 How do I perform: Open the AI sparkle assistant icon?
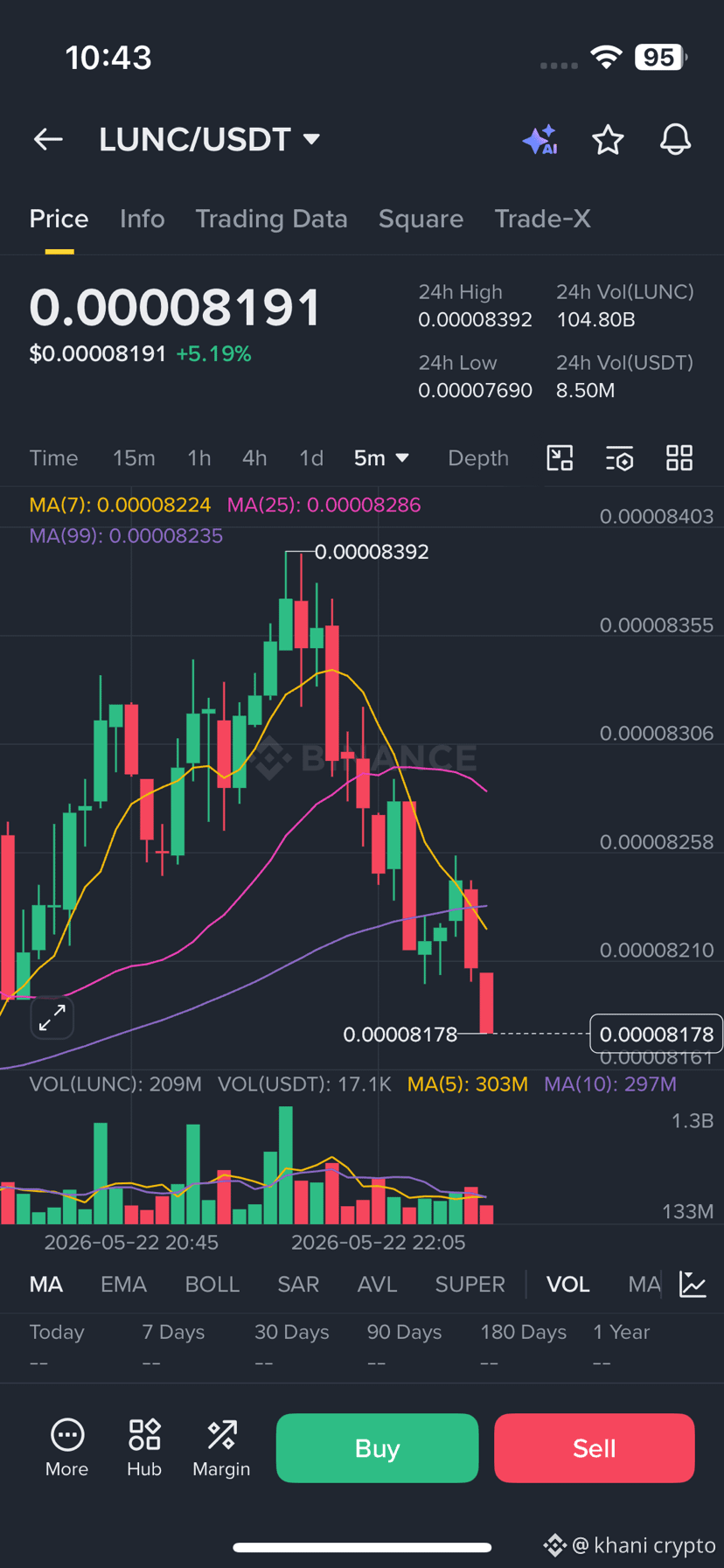[540, 140]
